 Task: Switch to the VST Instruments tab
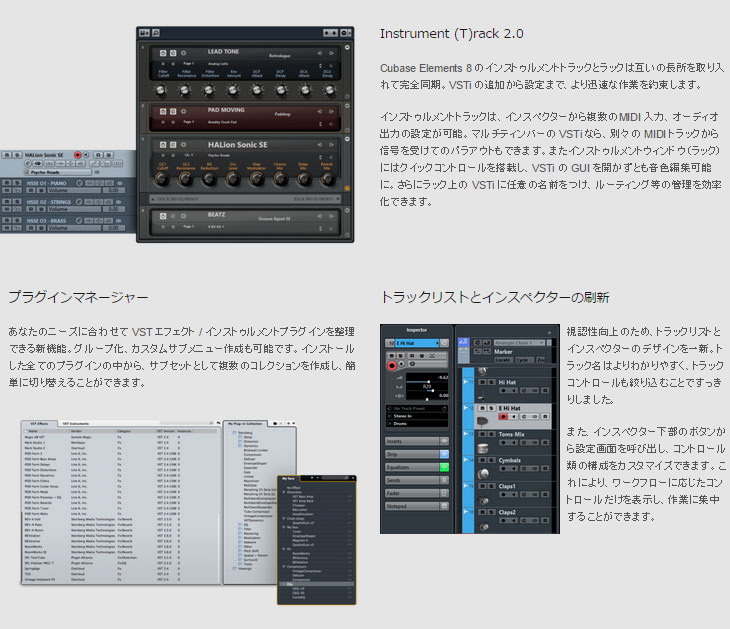[76, 423]
